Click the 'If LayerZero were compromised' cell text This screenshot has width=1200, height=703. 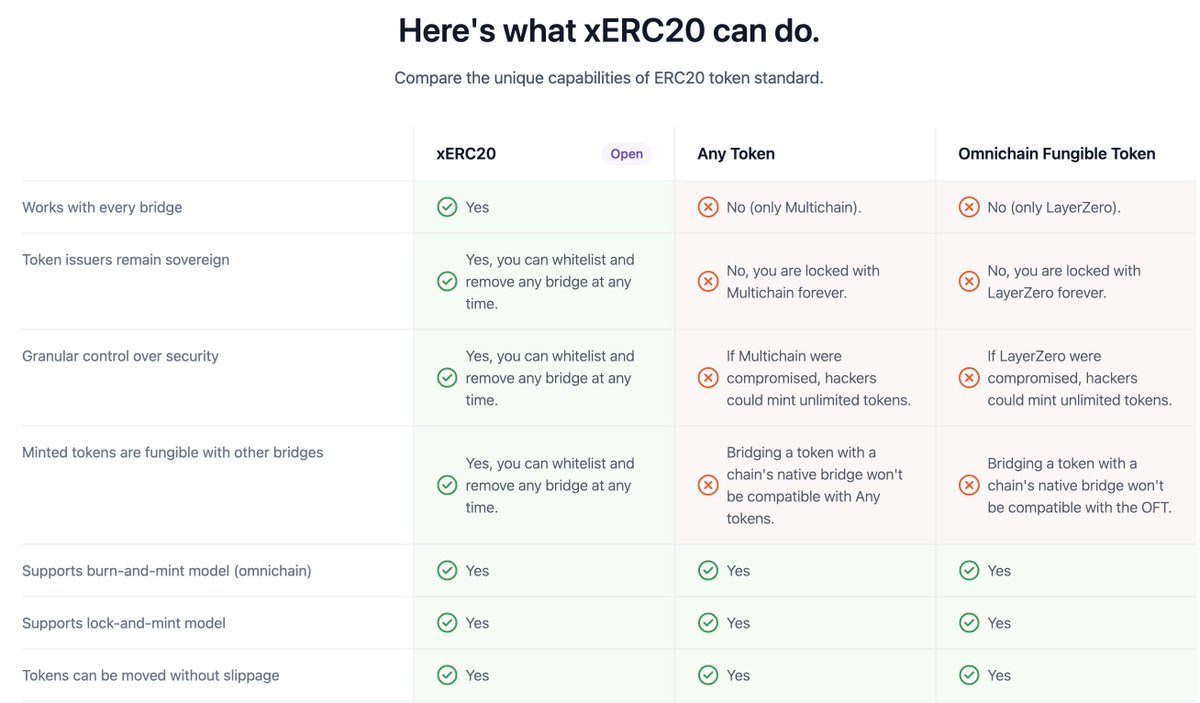point(1080,378)
